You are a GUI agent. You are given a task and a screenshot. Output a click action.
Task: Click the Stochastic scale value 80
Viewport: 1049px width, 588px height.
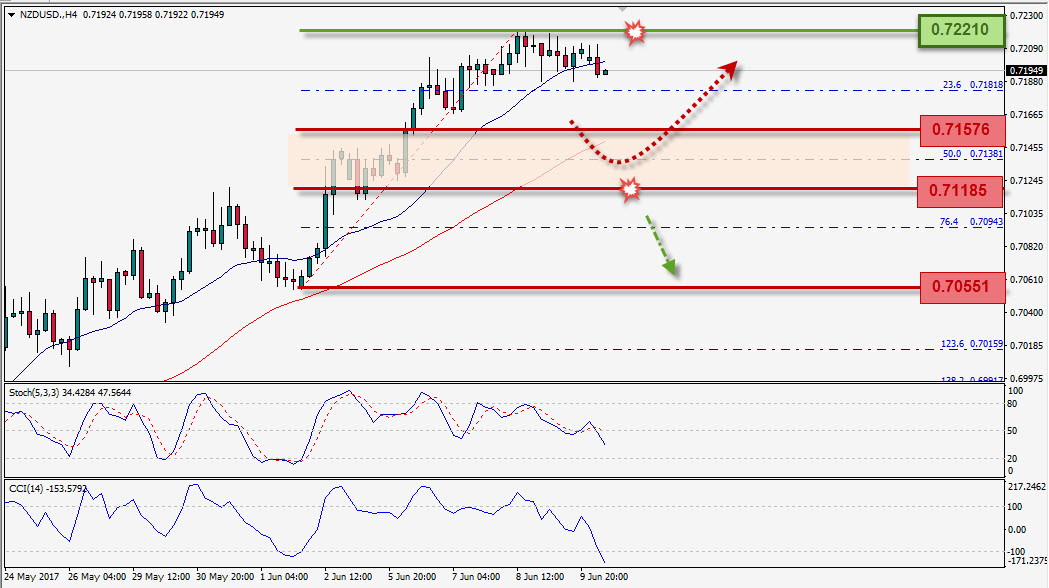point(1012,404)
